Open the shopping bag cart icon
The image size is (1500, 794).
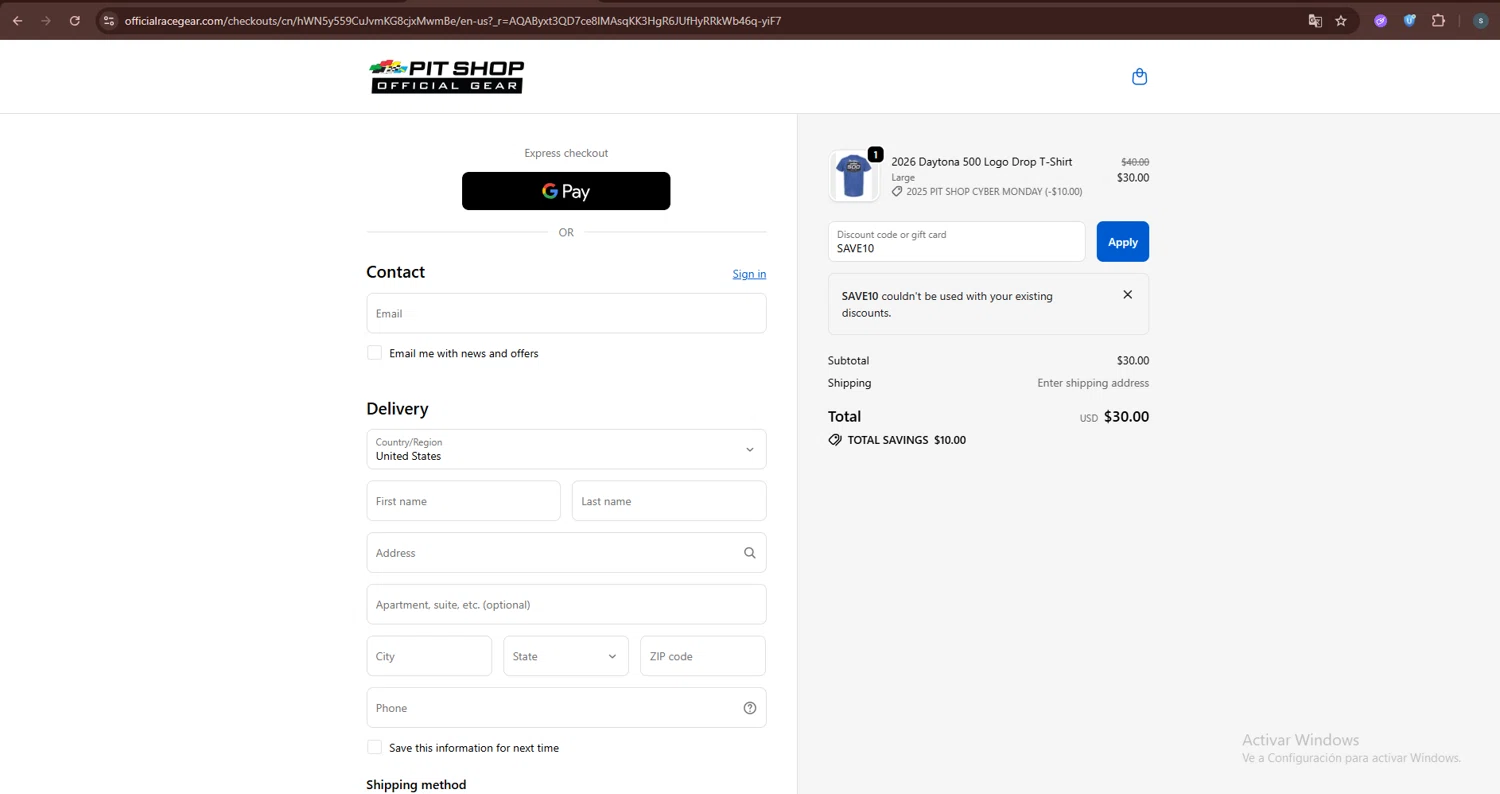[x=1139, y=77]
